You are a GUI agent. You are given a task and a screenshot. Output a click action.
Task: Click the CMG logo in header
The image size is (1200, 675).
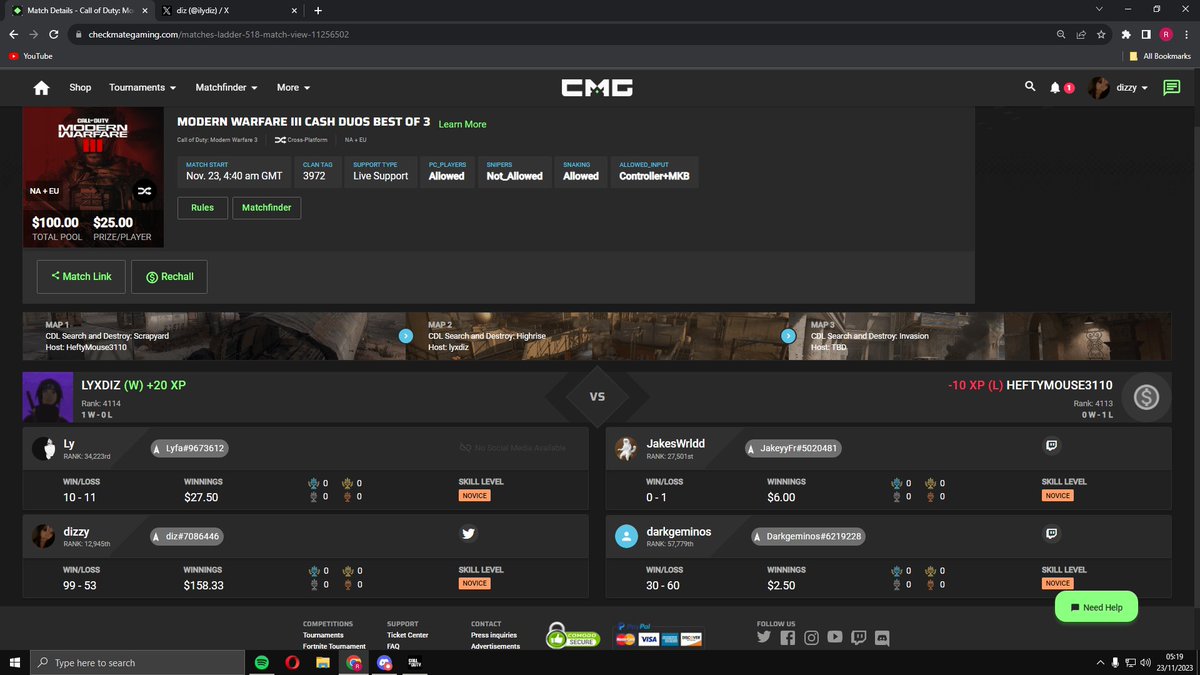[x=597, y=88]
